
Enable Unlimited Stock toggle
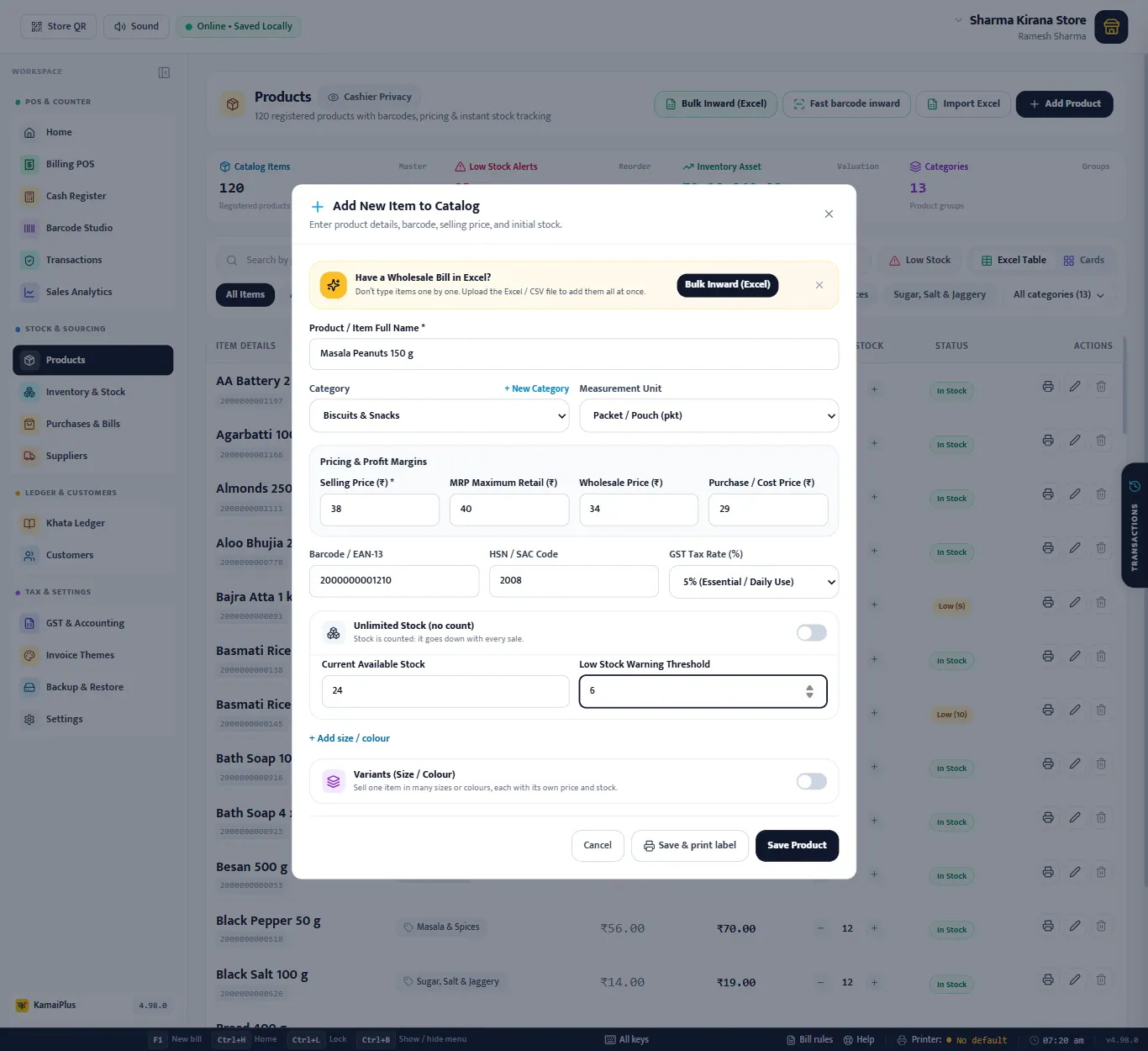(812, 633)
